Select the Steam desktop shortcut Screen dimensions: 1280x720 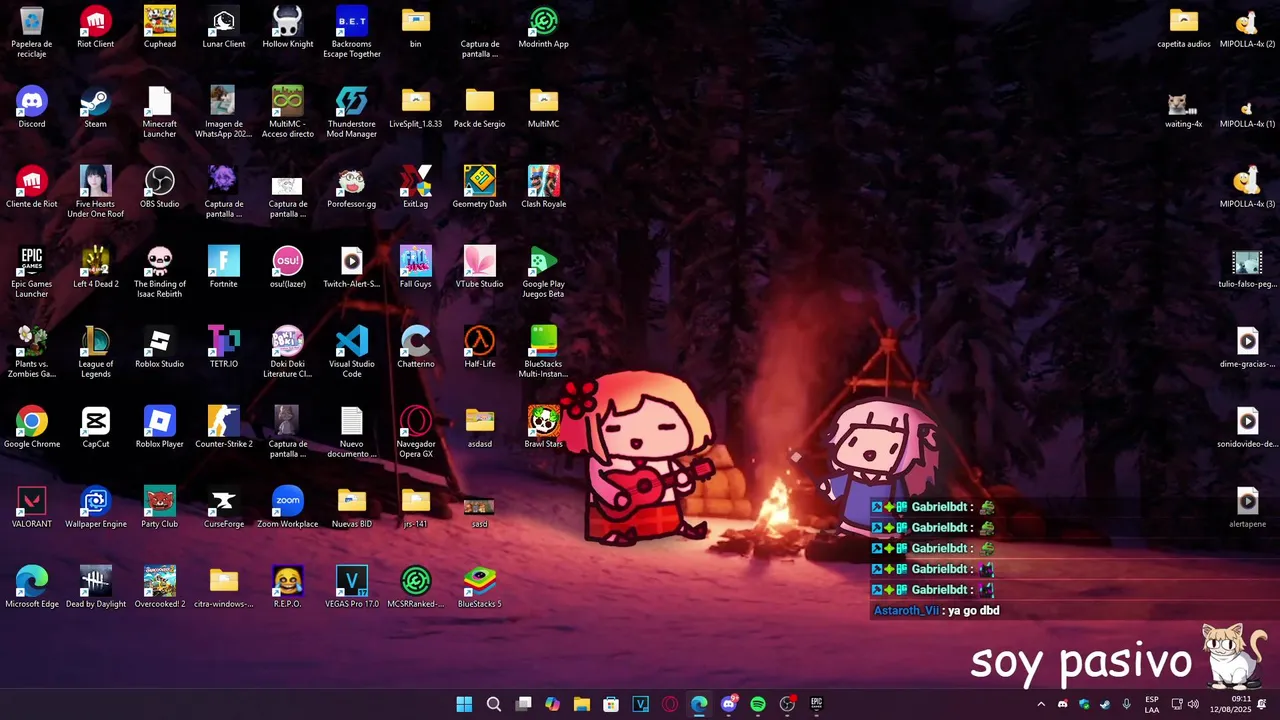[x=96, y=107]
